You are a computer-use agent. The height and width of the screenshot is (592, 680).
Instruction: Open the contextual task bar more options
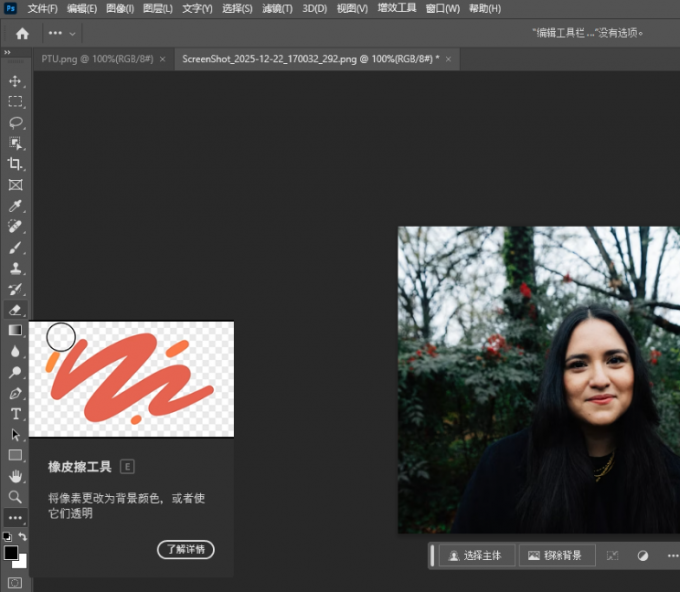tap(673, 556)
